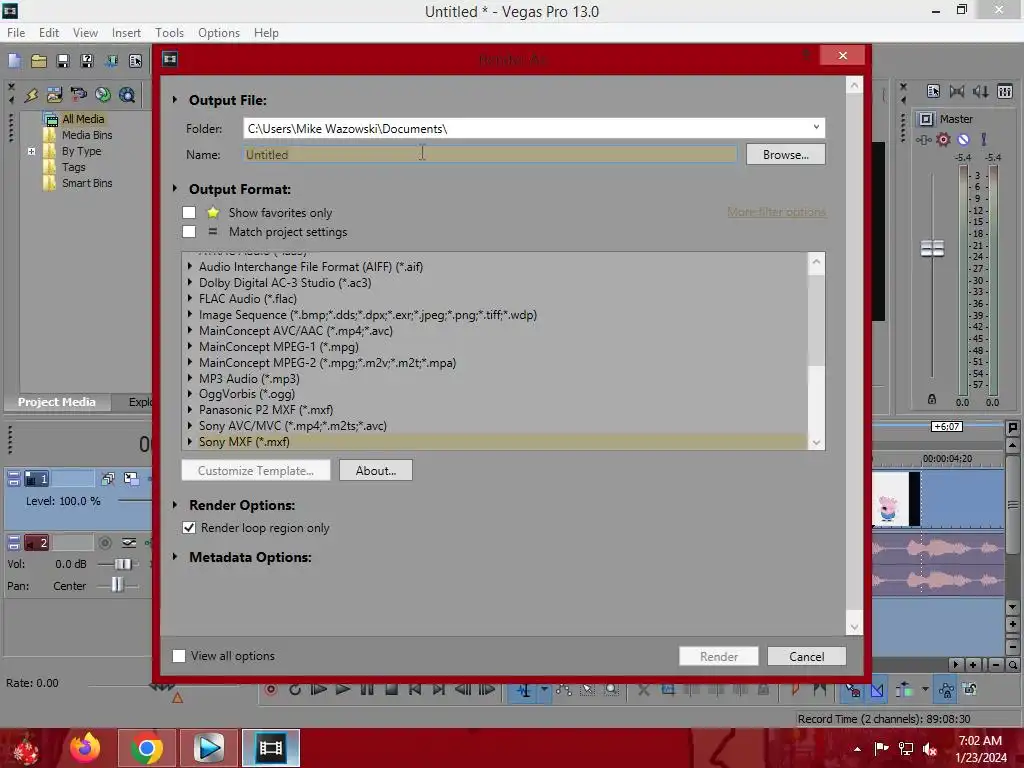
Task: Click the Go to End transport button
Action: click(x=439, y=690)
